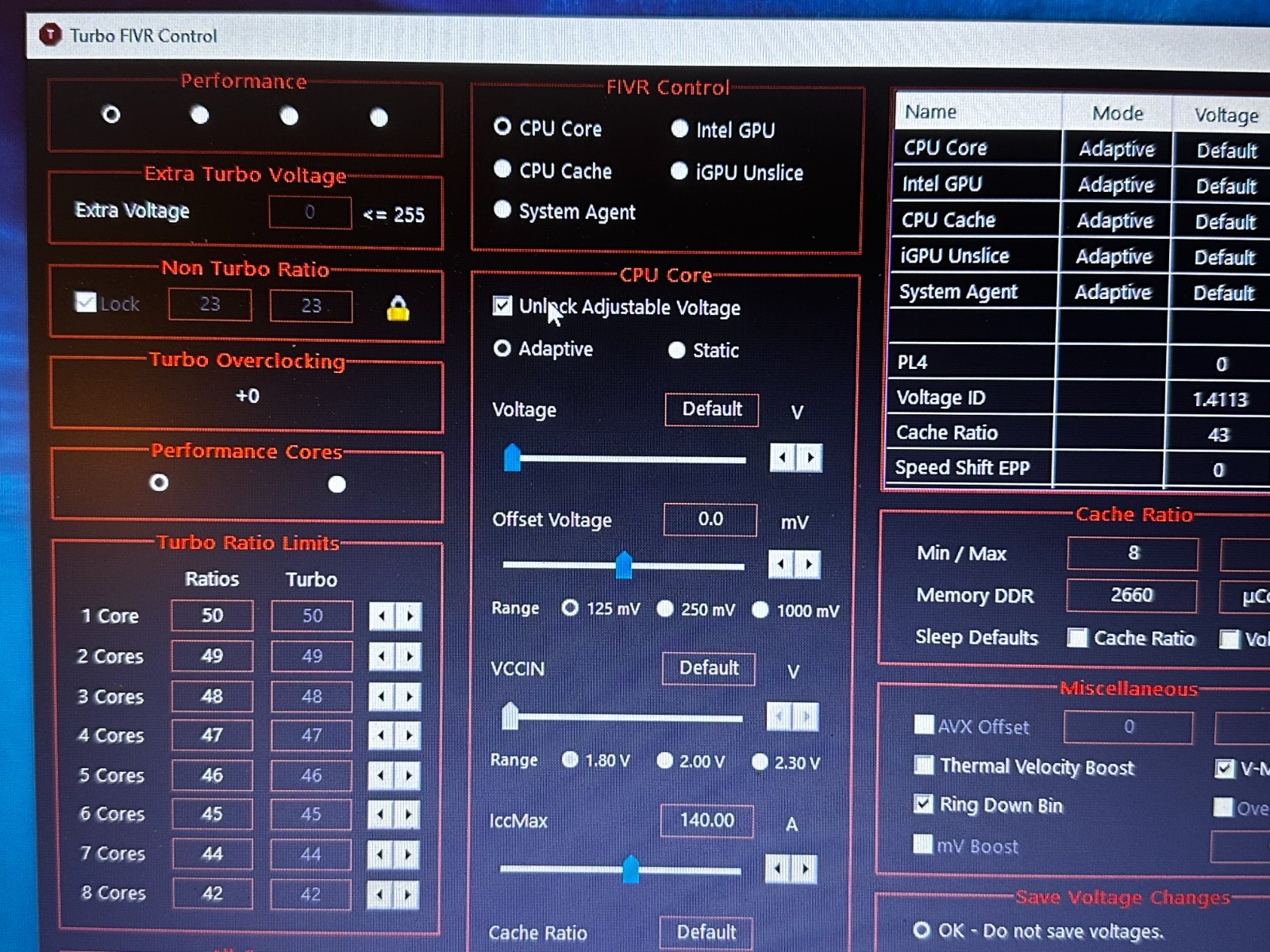Select Adaptive voltage mode
Image resolution: width=1270 pixels, height=952 pixels.
pos(502,348)
